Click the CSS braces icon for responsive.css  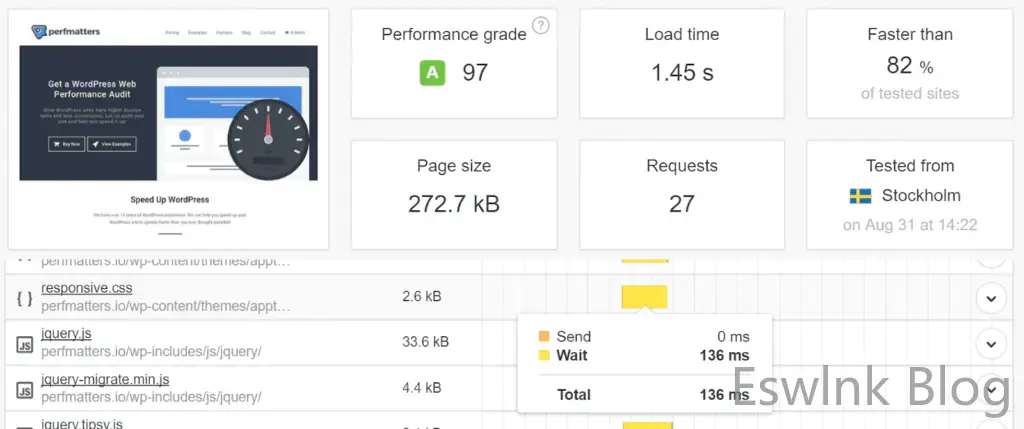click(23, 296)
